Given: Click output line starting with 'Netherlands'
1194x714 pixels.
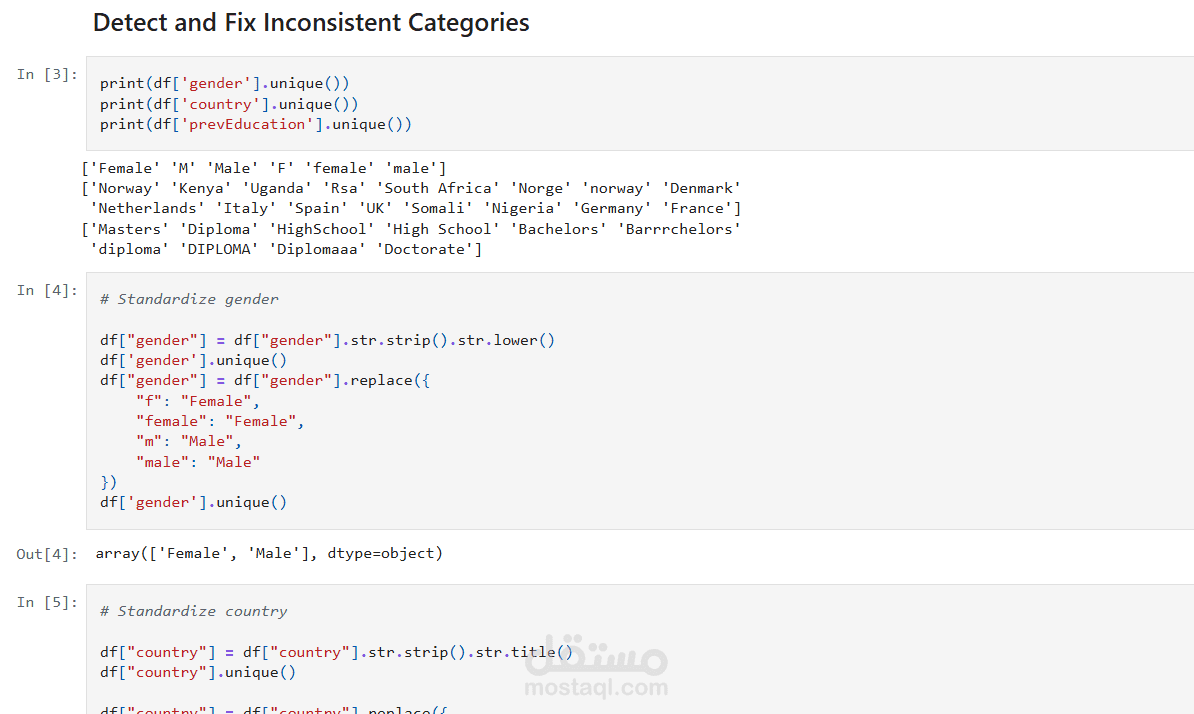Looking at the screenshot, I should (x=415, y=208).
